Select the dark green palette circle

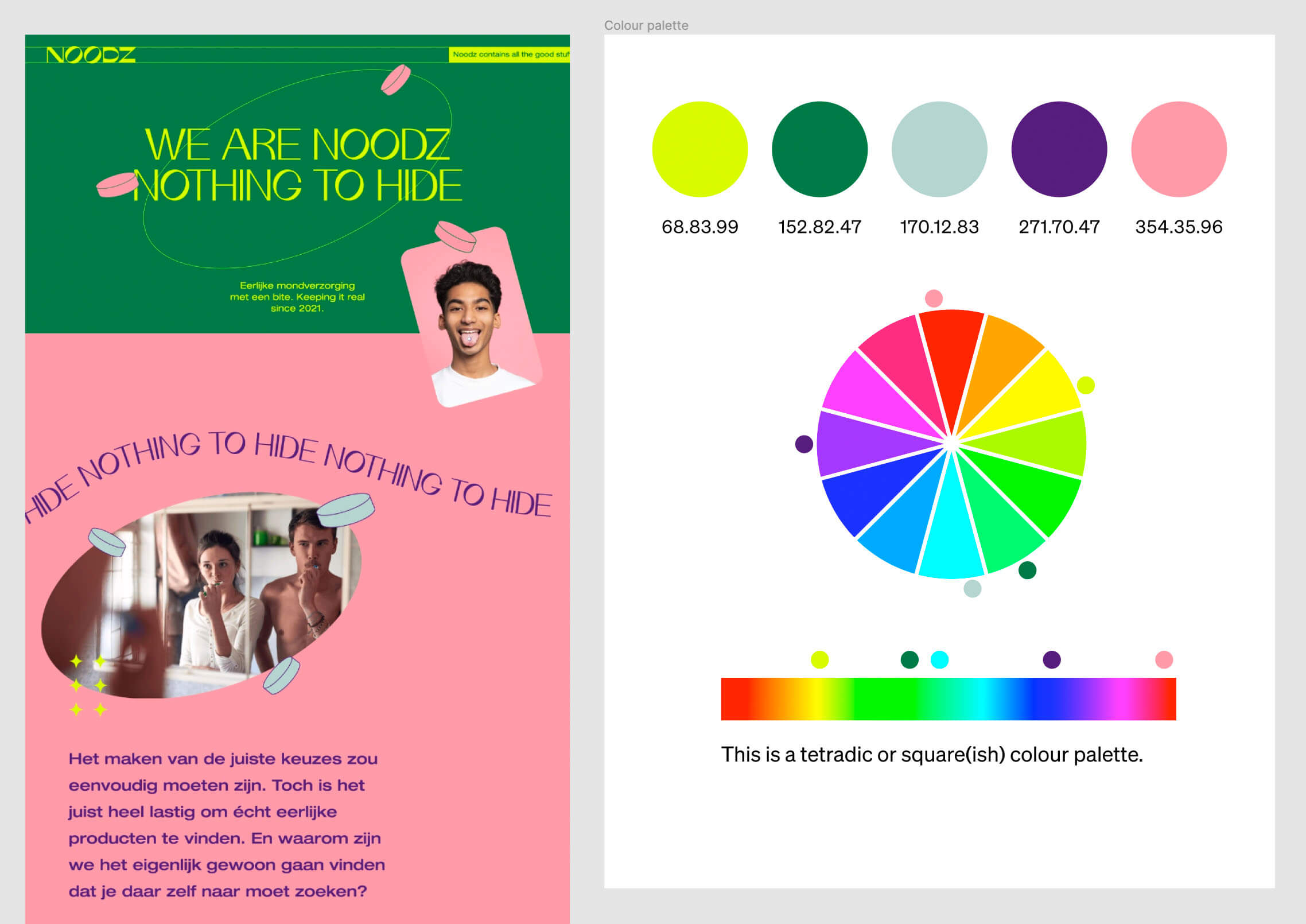tap(819, 149)
